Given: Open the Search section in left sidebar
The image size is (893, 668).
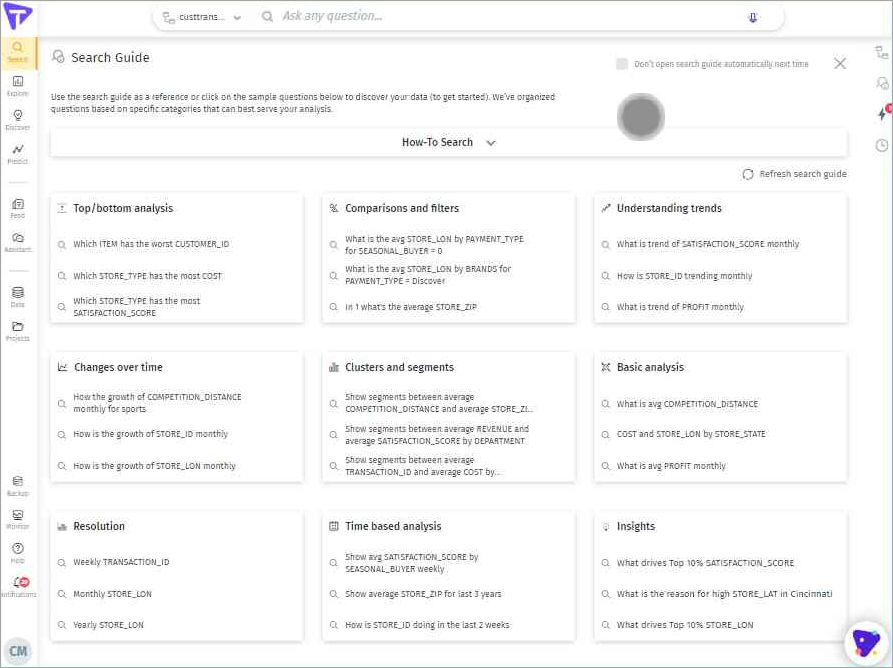Looking at the screenshot, I should coord(18,52).
